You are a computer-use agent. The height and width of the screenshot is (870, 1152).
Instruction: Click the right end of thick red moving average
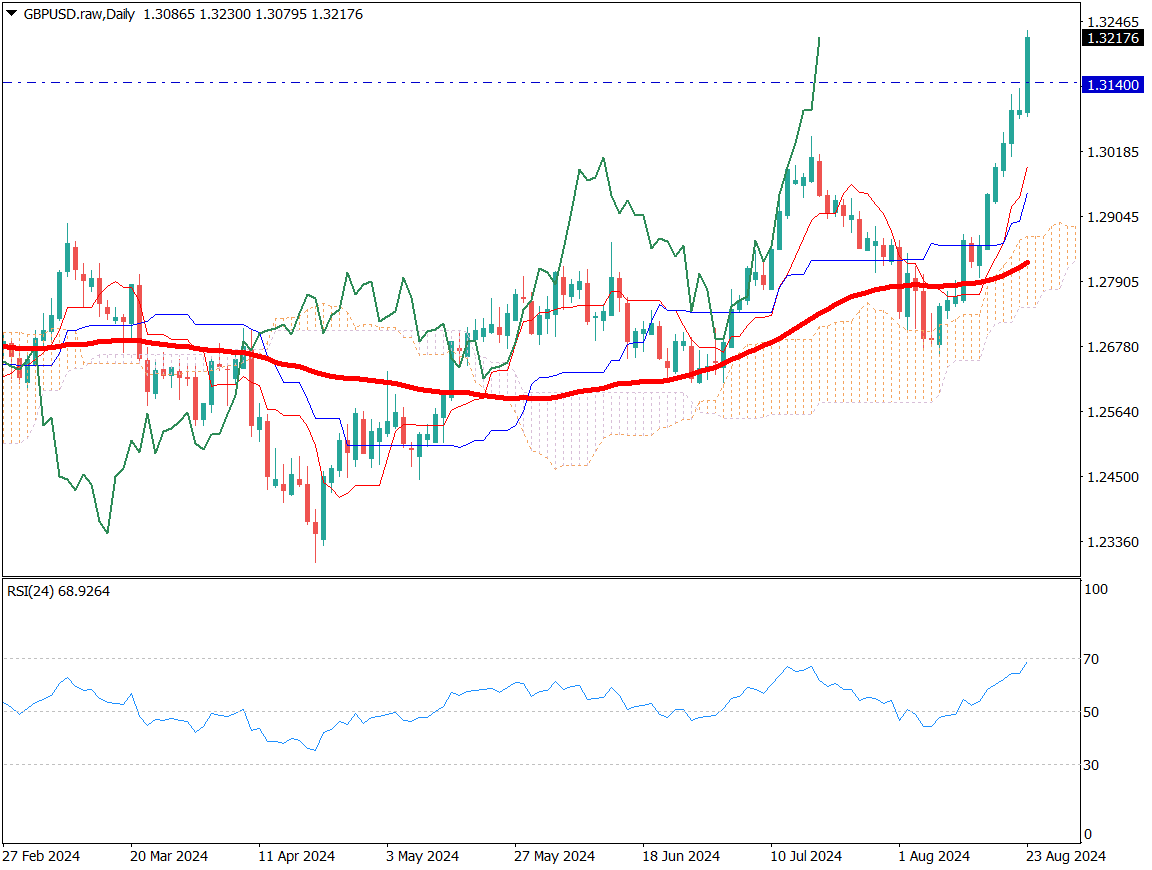pos(1027,263)
